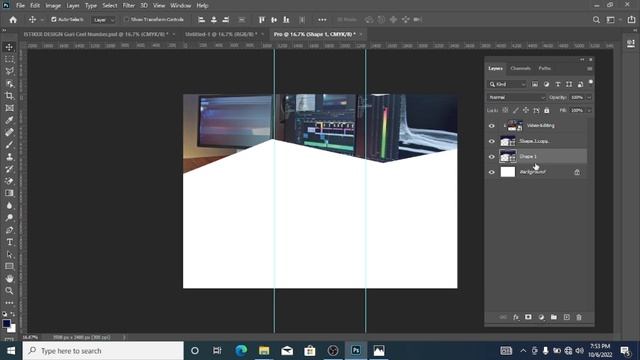The width and height of the screenshot is (640, 360).
Task: Hide the Shape 1 layer
Action: [x=491, y=157]
